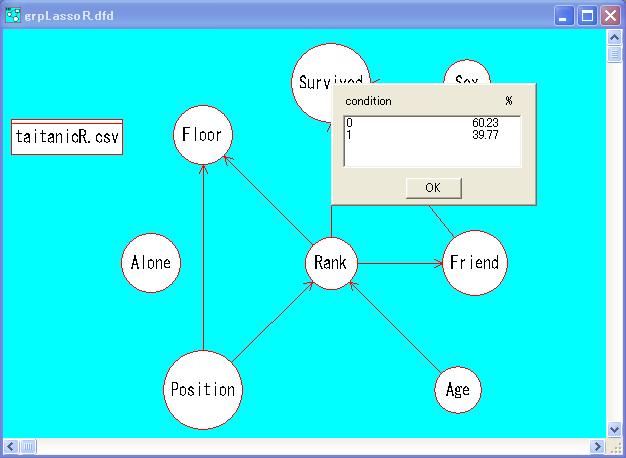Image resolution: width=626 pixels, height=458 pixels.
Task: Click the Position node circle
Action: [203, 389]
